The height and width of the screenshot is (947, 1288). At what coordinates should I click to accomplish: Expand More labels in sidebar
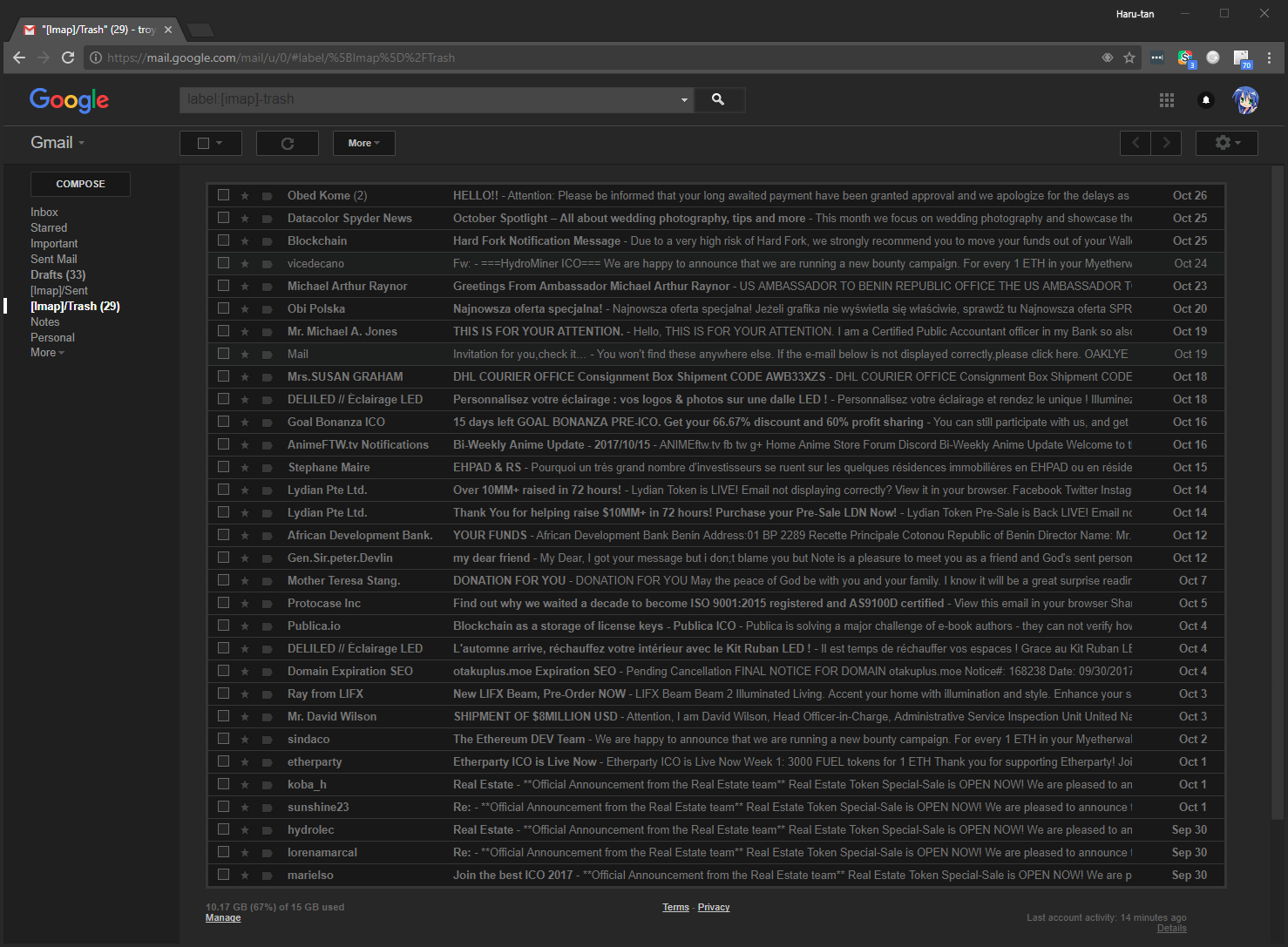tap(47, 353)
